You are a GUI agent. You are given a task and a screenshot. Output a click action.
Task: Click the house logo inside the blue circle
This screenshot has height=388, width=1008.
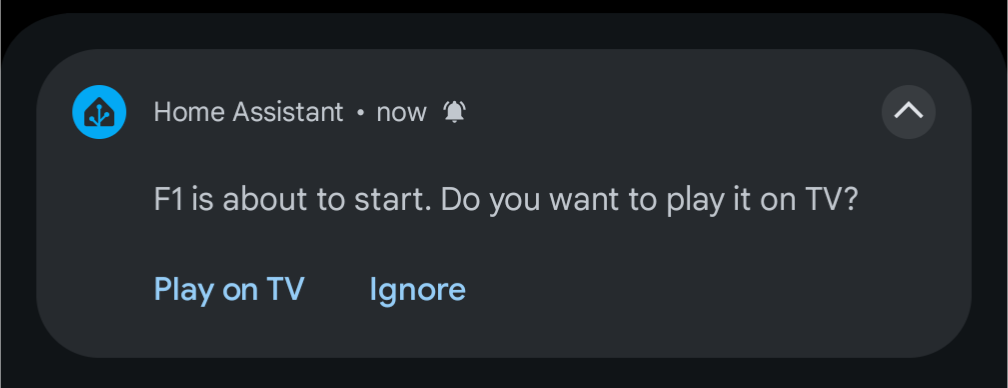pyautogui.click(x=99, y=112)
